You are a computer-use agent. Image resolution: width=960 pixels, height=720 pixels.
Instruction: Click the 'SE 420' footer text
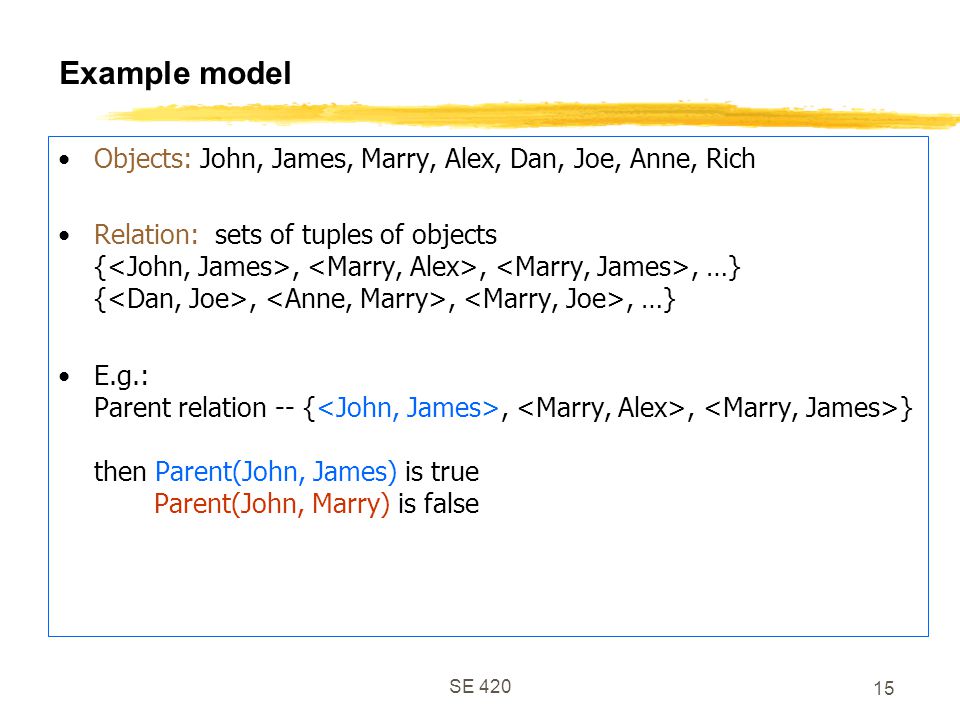[480, 686]
